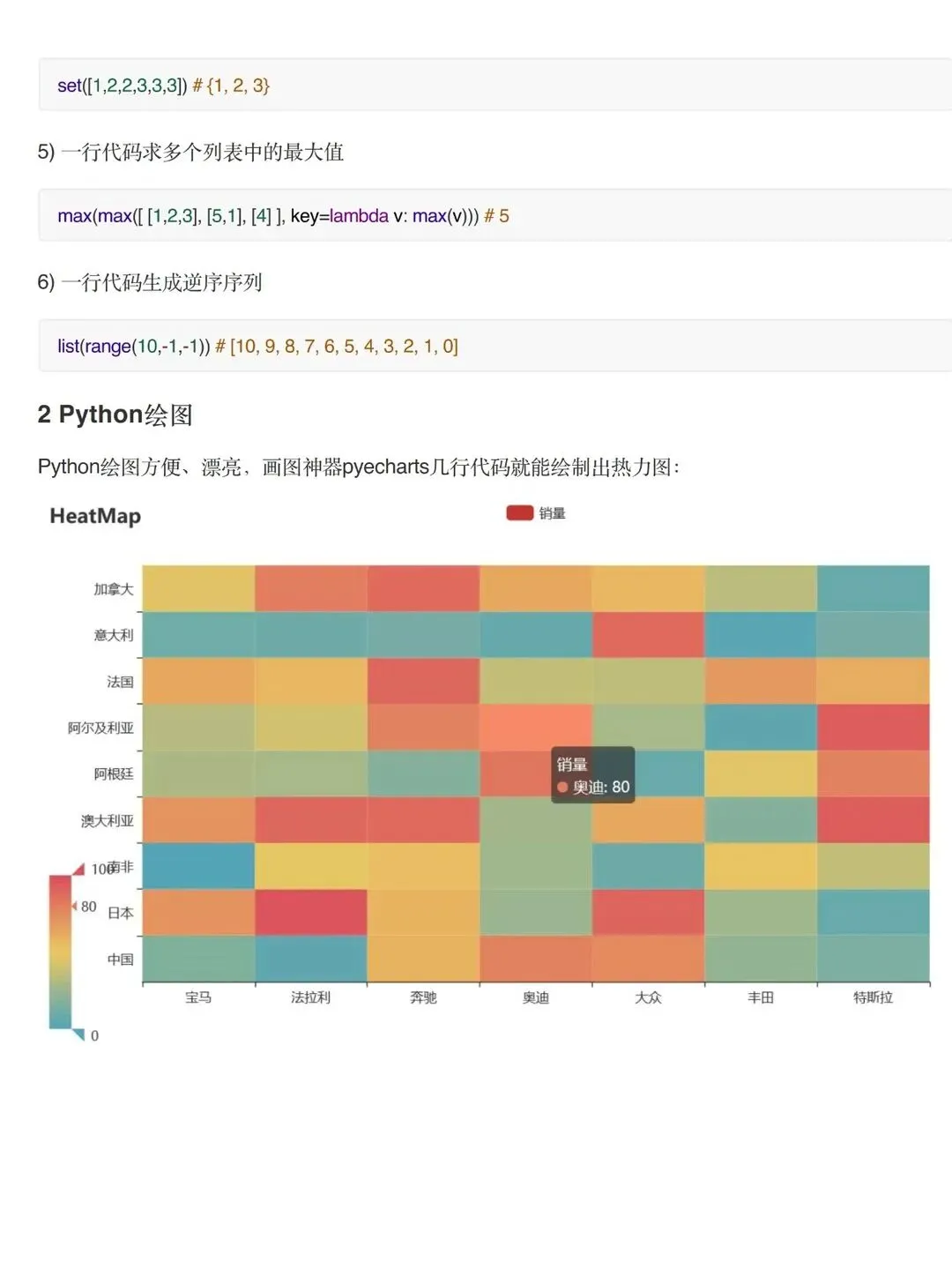Click the heading 2 Python绘图

coord(115,415)
